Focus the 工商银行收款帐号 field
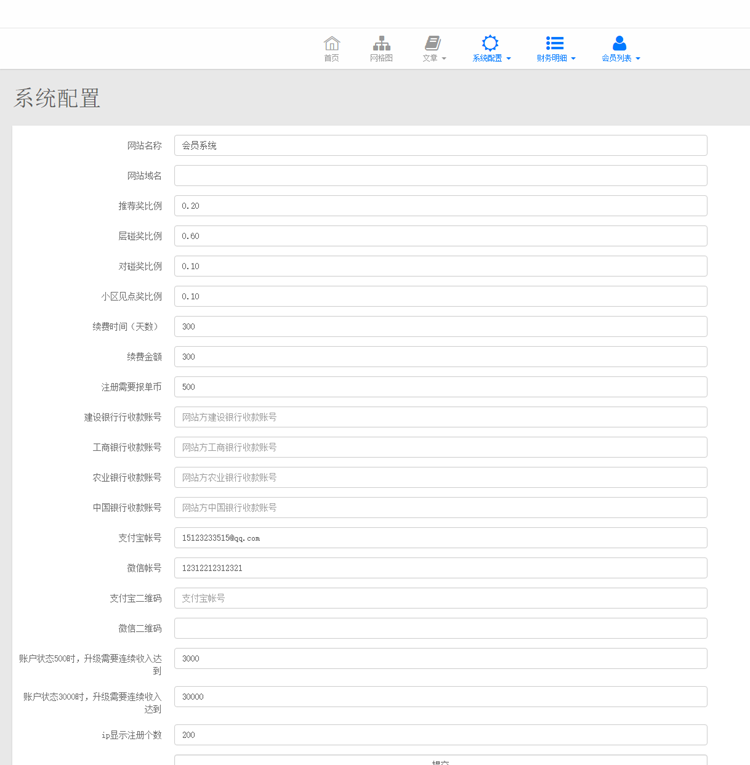Viewport: 750px width, 765px height. click(441, 447)
